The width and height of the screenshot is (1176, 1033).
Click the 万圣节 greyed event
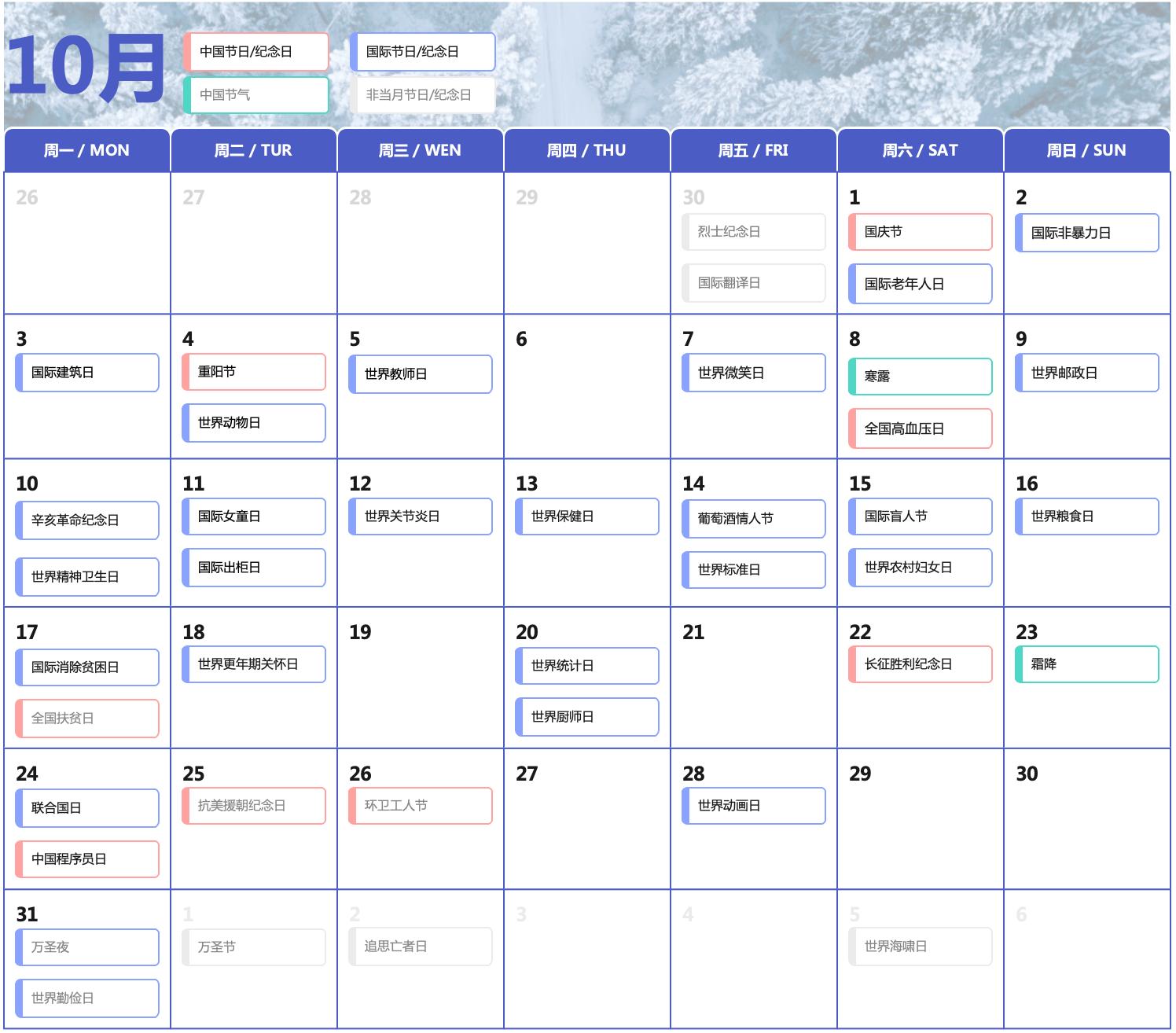click(x=254, y=947)
